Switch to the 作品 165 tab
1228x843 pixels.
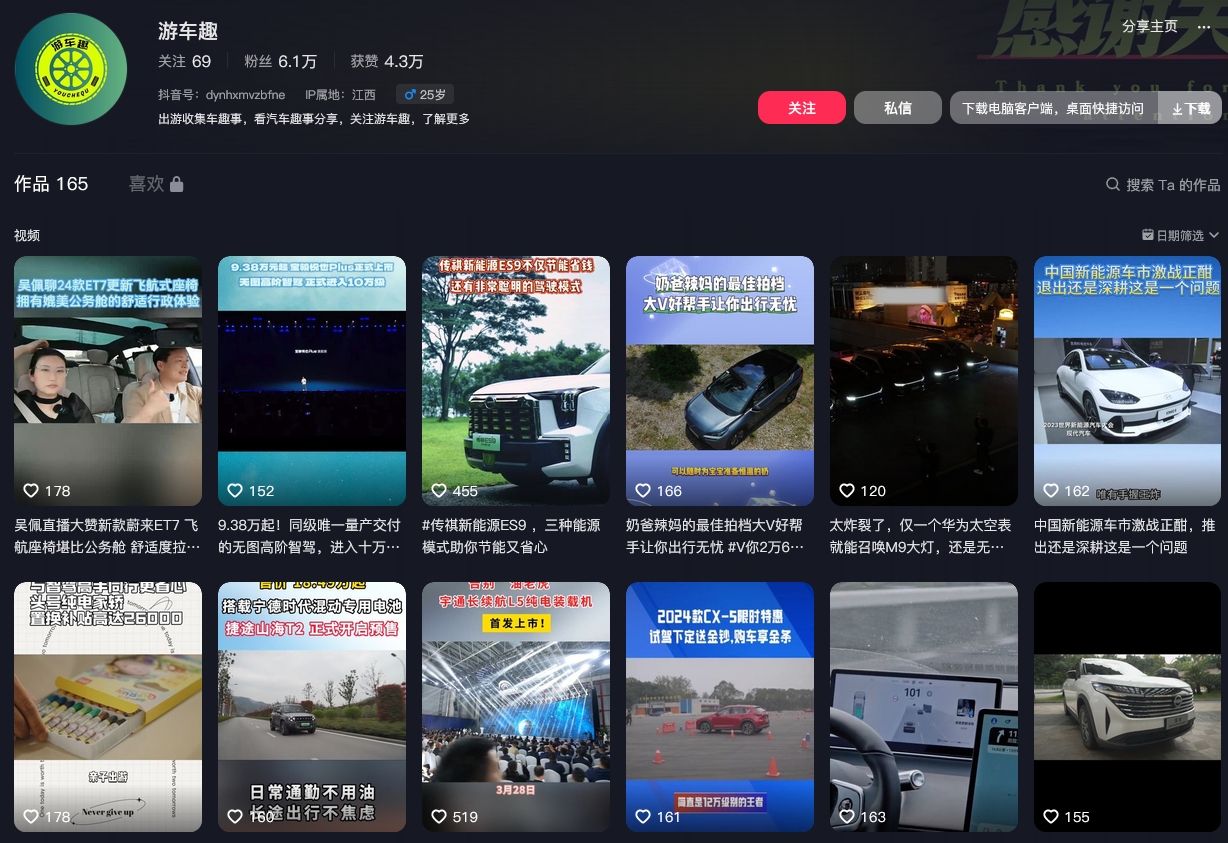tap(51, 184)
